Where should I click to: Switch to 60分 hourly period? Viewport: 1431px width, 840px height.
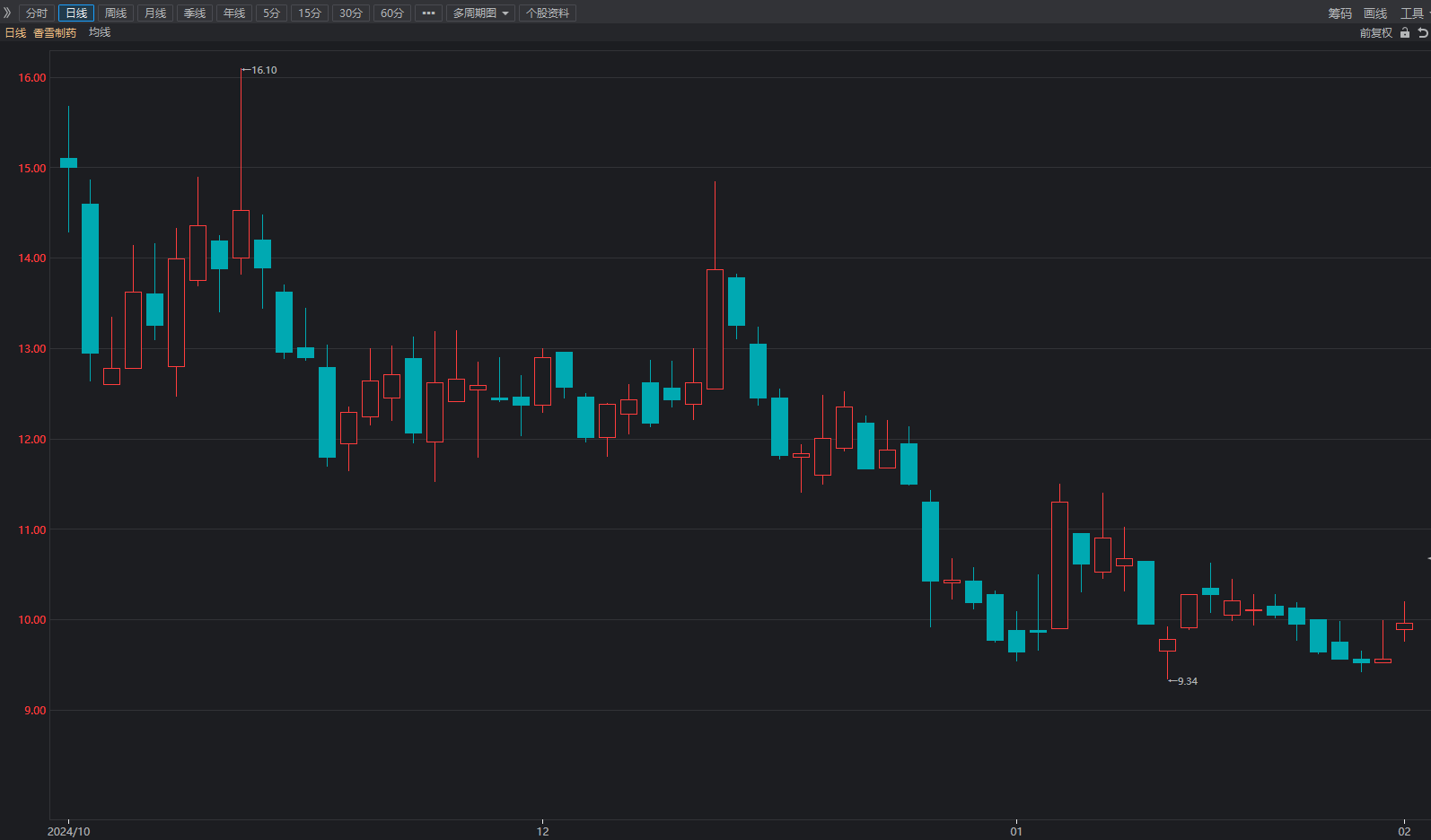pyautogui.click(x=391, y=13)
